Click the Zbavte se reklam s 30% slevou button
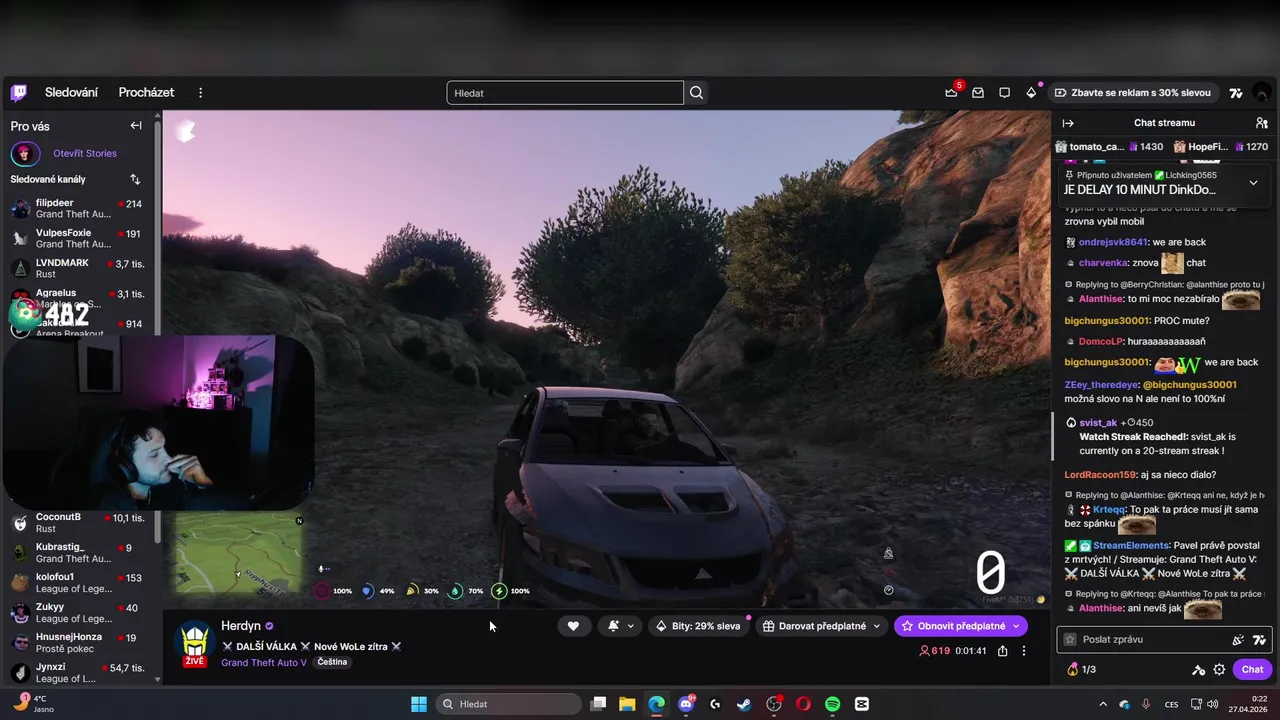The height and width of the screenshot is (720, 1280). tap(1133, 93)
